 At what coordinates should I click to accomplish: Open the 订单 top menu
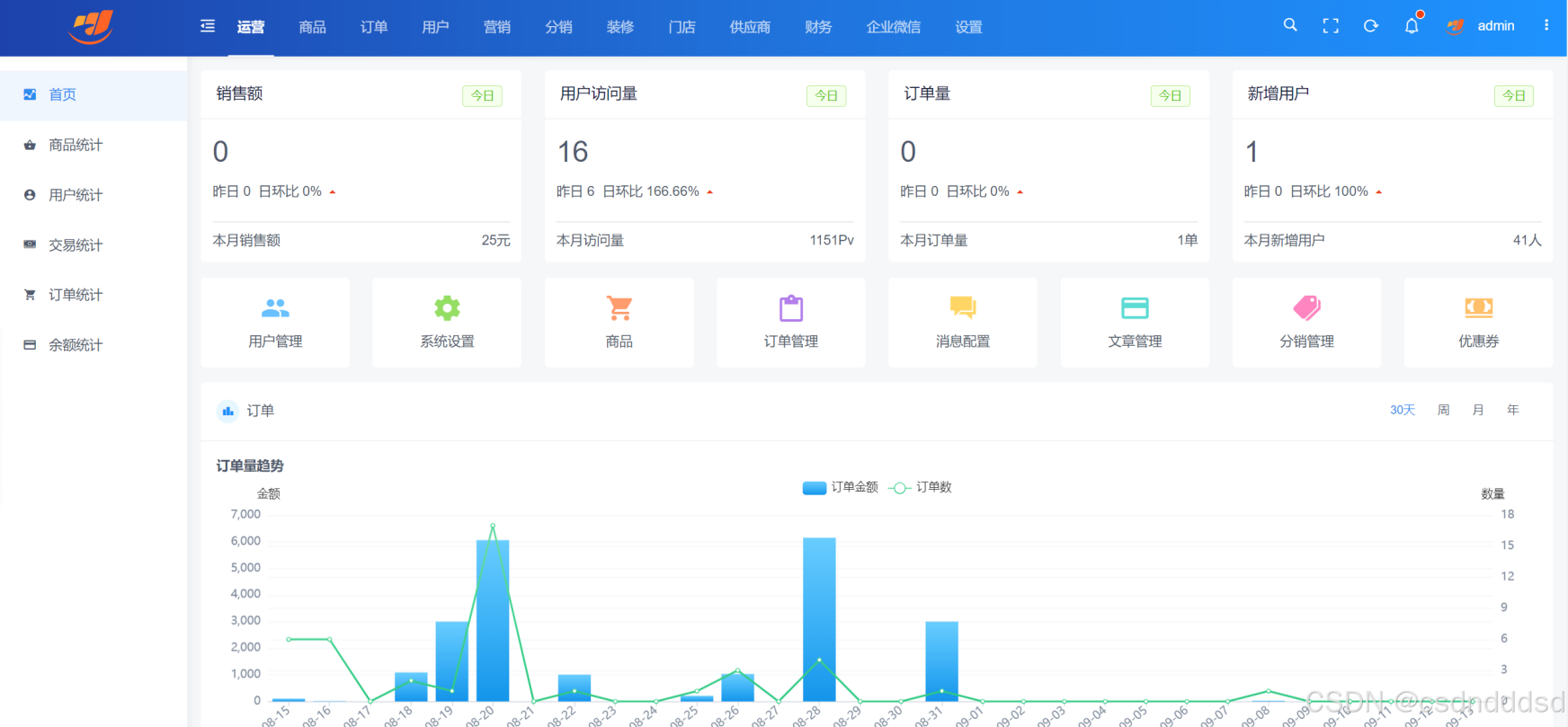374,27
